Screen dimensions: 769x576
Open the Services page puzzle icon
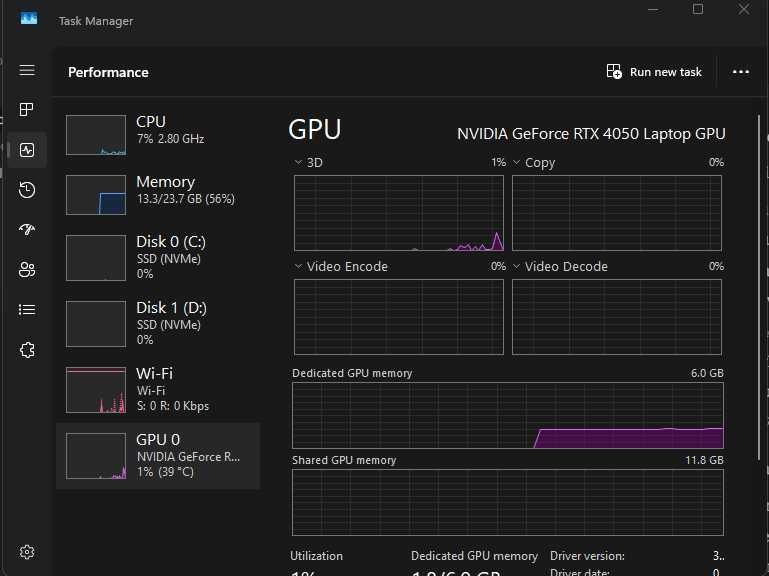(x=27, y=350)
